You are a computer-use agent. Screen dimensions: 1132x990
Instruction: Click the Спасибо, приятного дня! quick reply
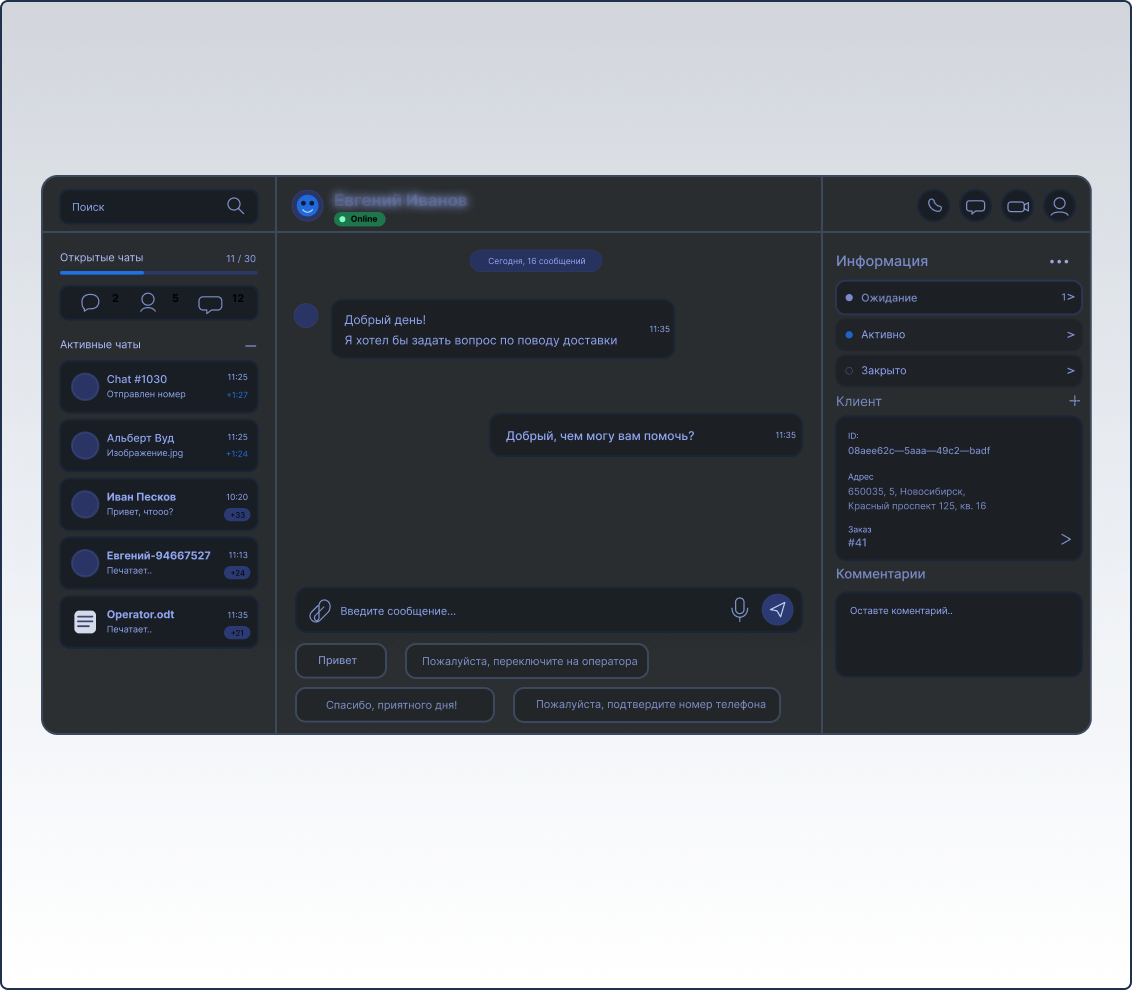tap(394, 705)
